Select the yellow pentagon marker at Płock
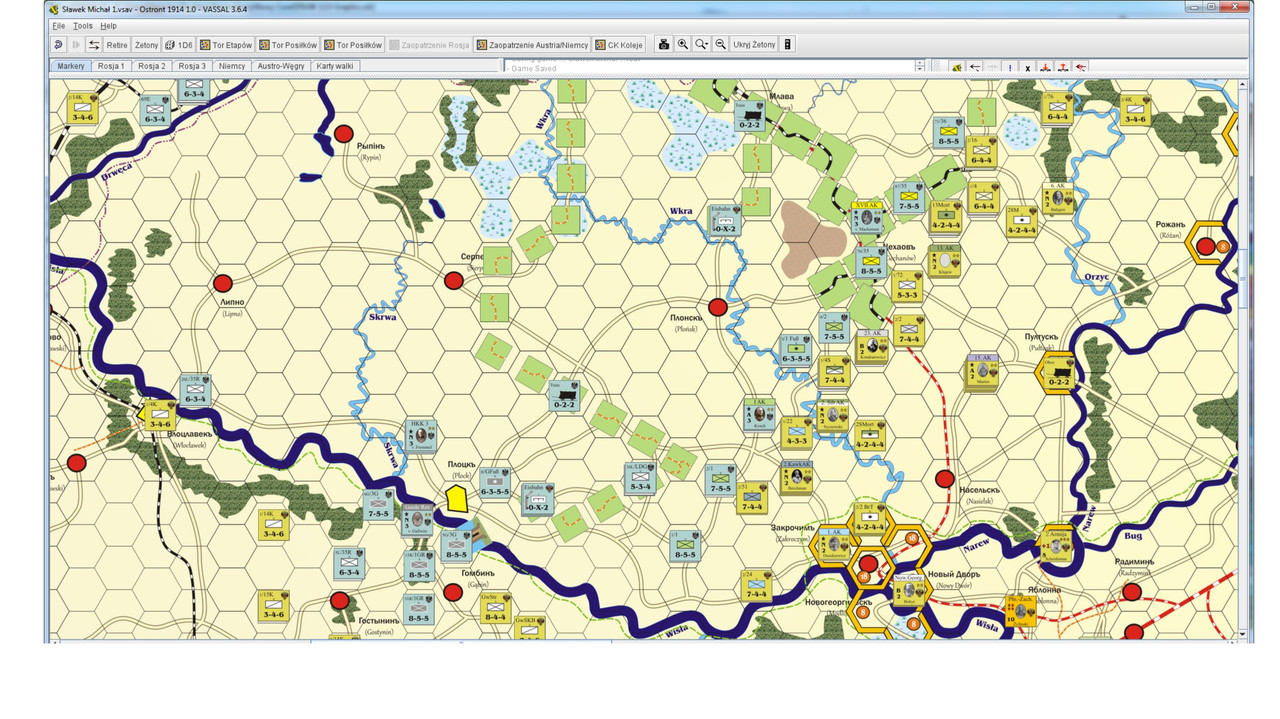The width and height of the screenshot is (1280, 719). click(x=457, y=500)
